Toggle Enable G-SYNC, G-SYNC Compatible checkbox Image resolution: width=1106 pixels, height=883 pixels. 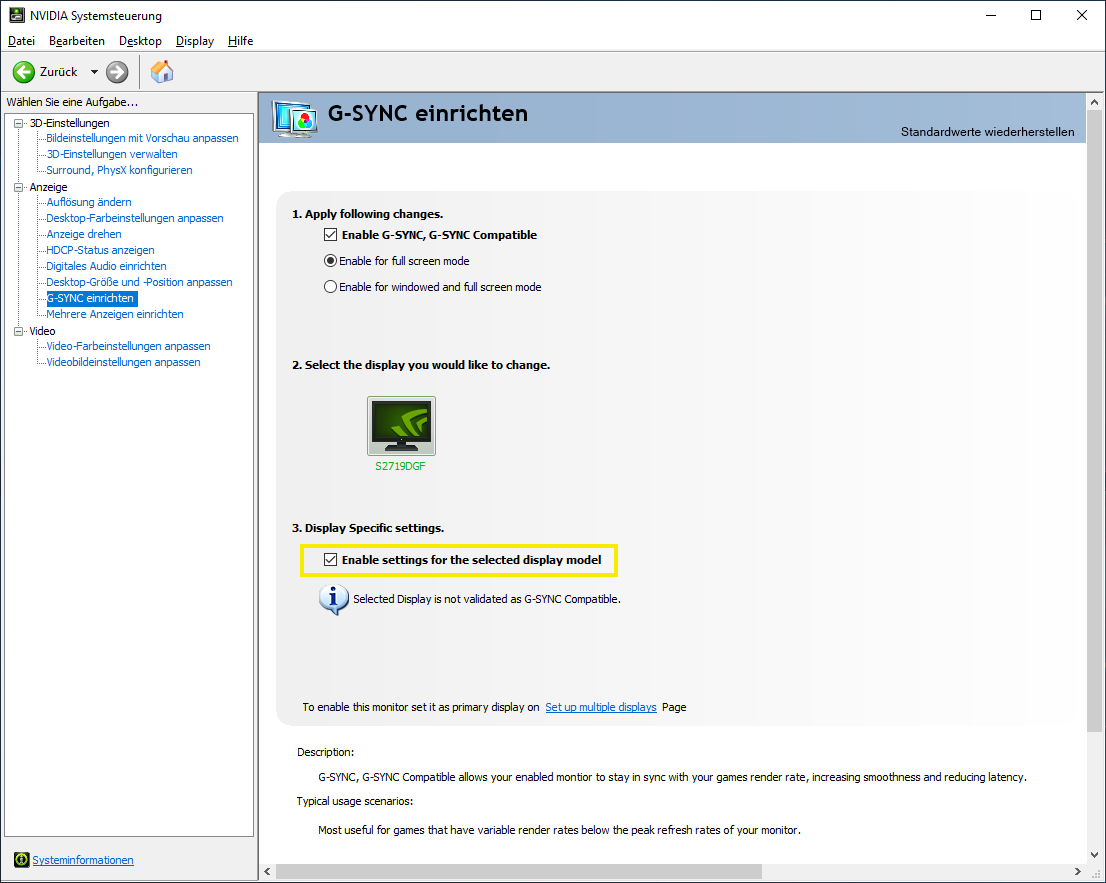coord(330,235)
